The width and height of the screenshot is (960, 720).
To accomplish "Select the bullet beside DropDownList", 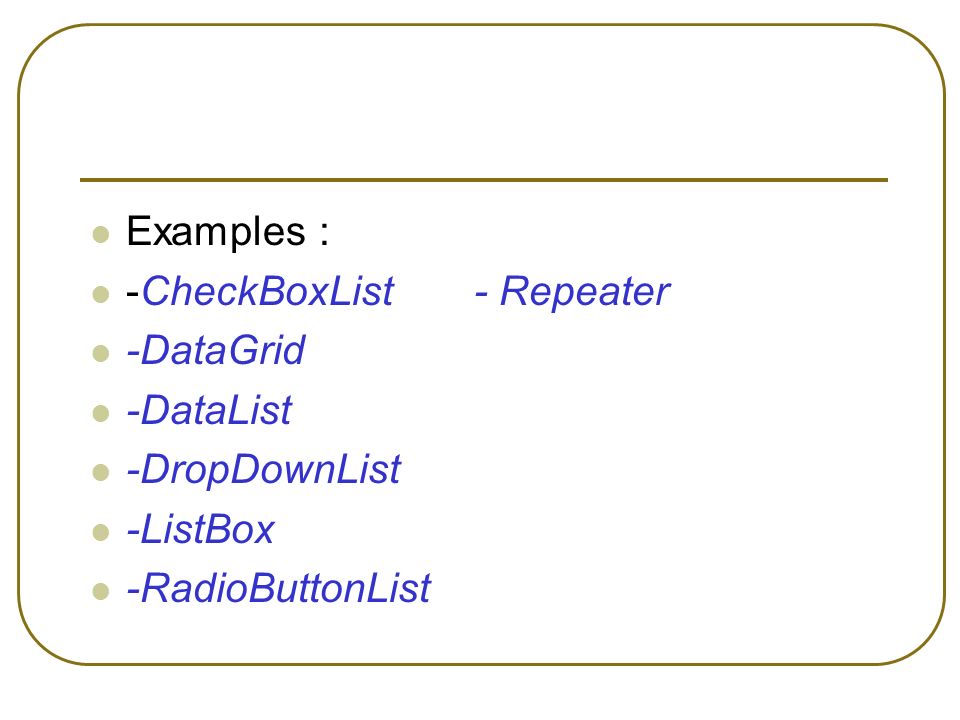I will click(x=100, y=473).
